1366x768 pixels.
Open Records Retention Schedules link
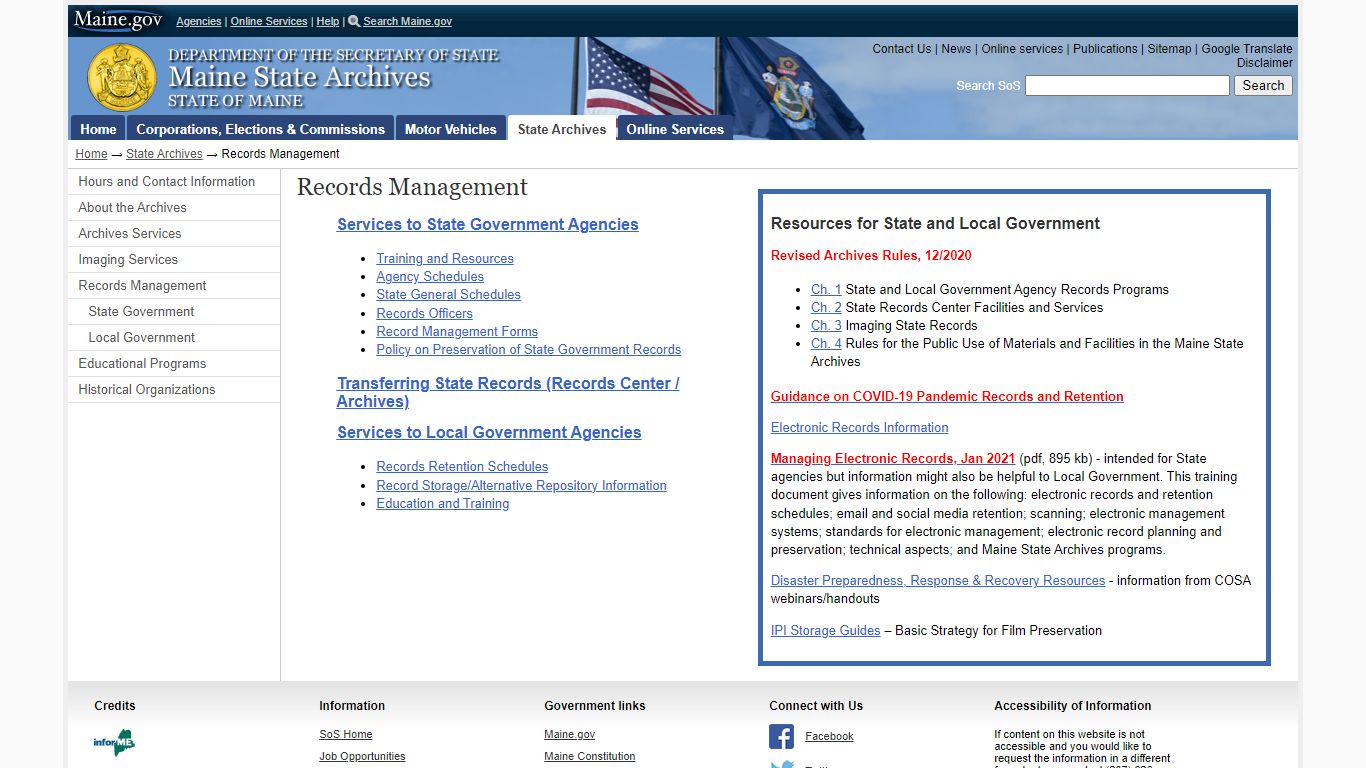462,466
